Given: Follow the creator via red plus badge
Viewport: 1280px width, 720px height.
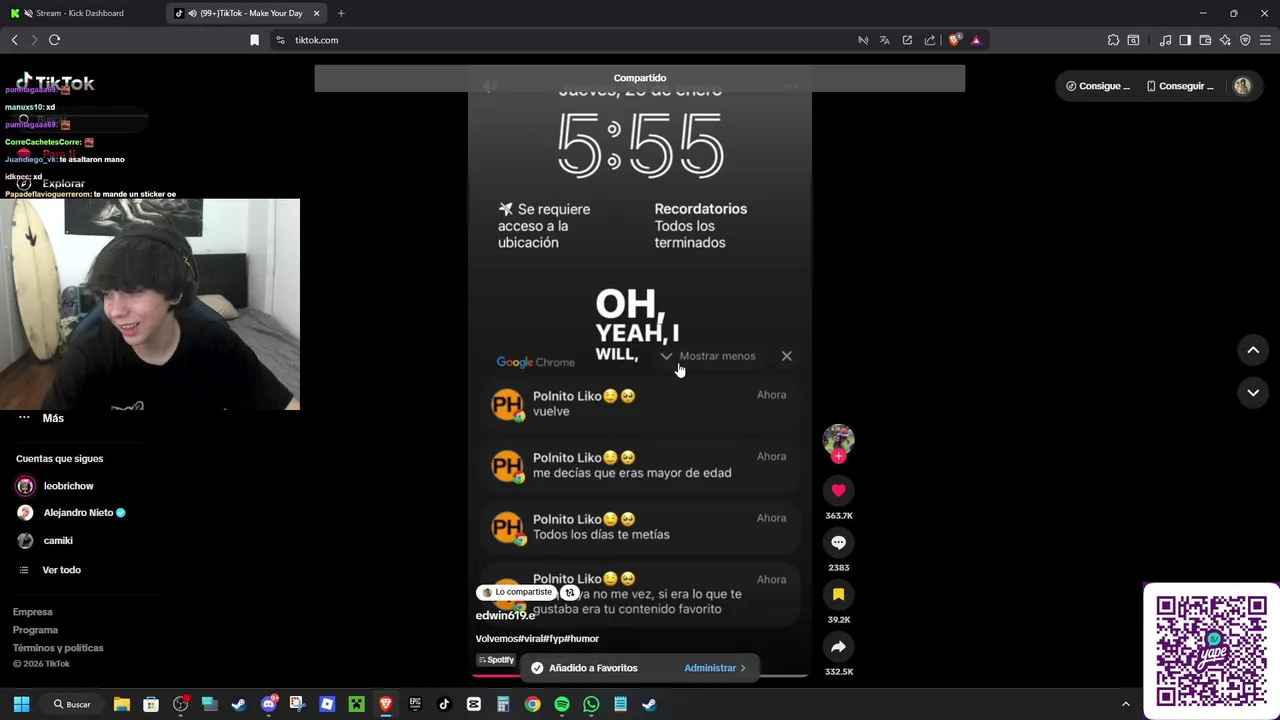Looking at the screenshot, I should tap(838, 456).
